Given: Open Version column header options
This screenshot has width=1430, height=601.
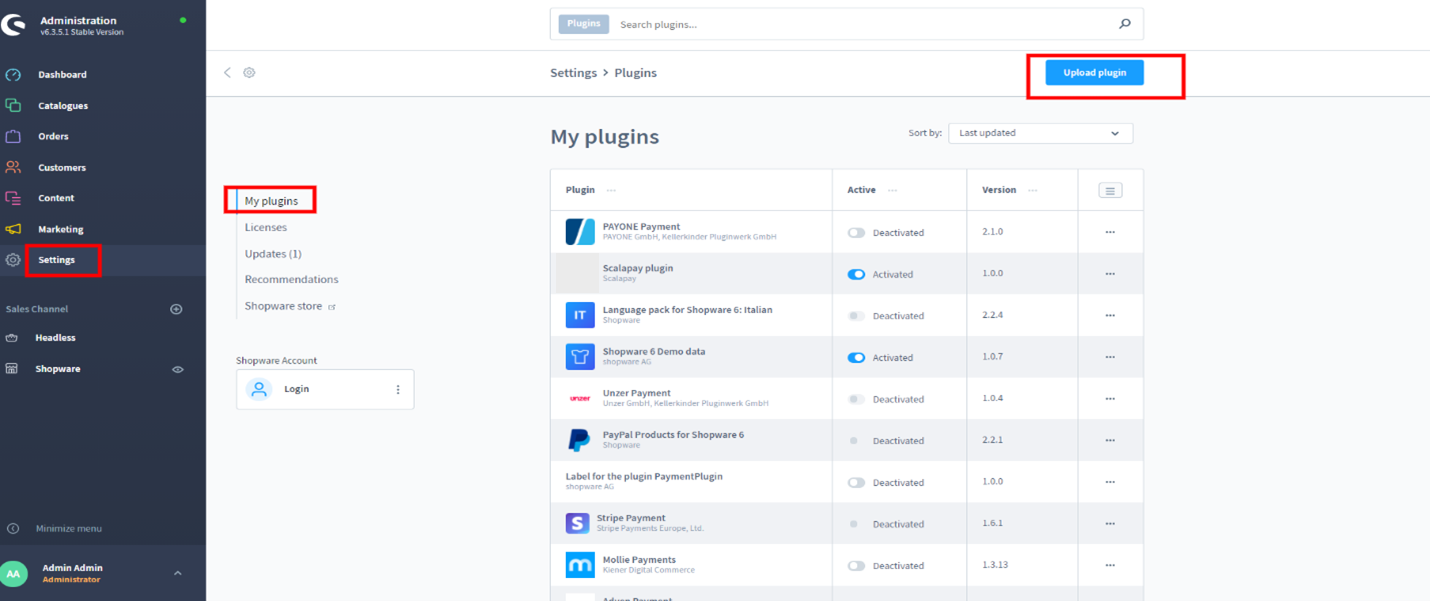Looking at the screenshot, I should (1032, 190).
